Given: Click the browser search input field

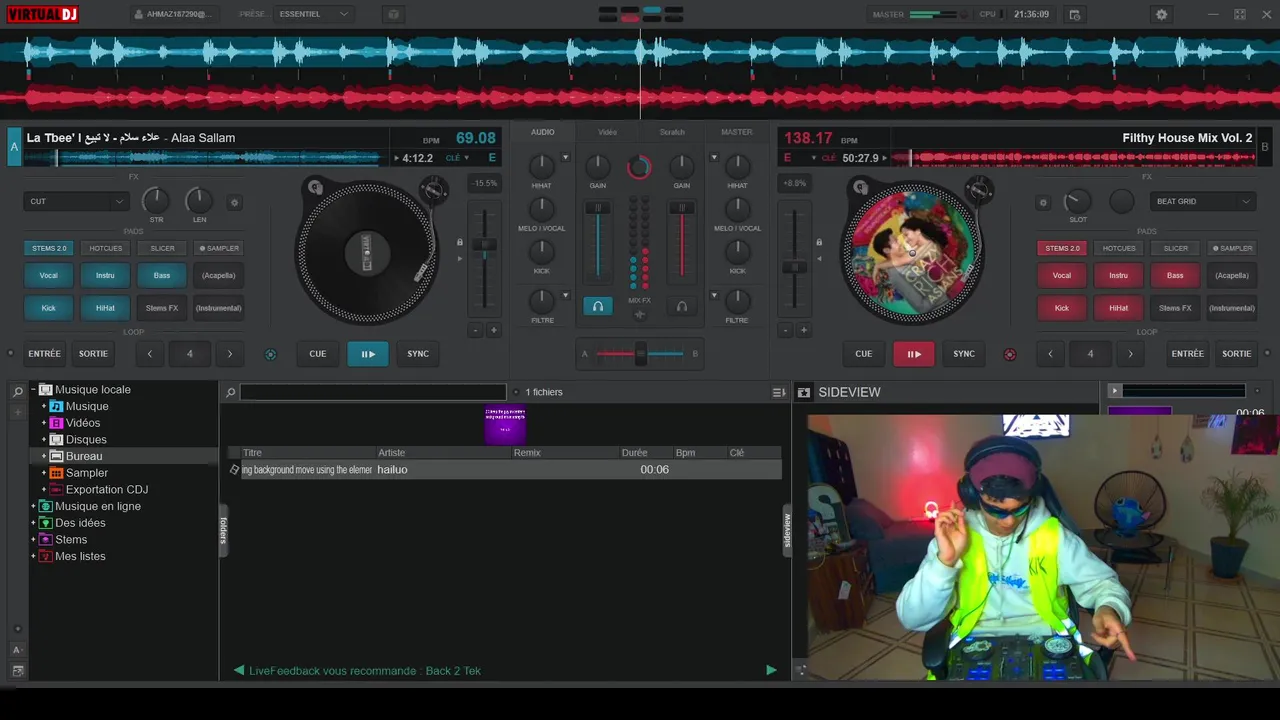Looking at the screenshot, I should tap(373, 392).
